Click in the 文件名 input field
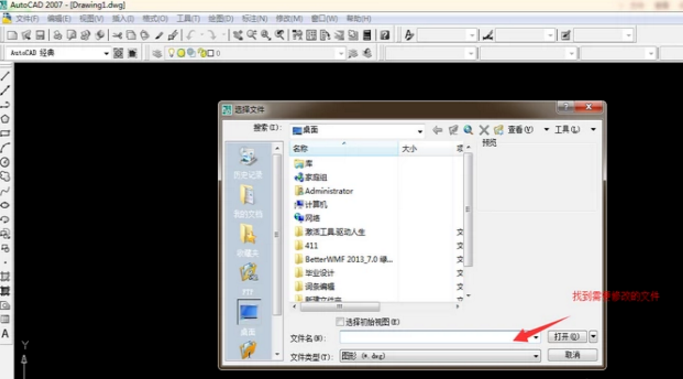This screenshot has width=683, height=379. (436, 337)
